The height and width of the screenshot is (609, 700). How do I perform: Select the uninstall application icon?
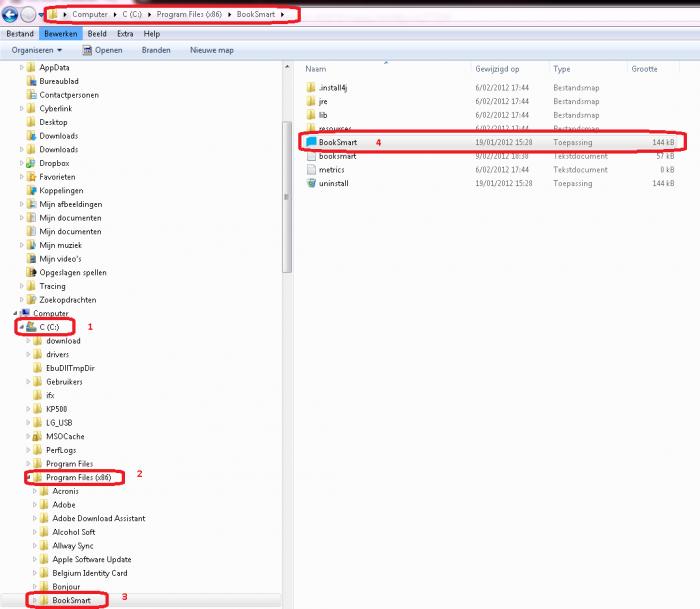pyautogui.click(x=311, y=183)
